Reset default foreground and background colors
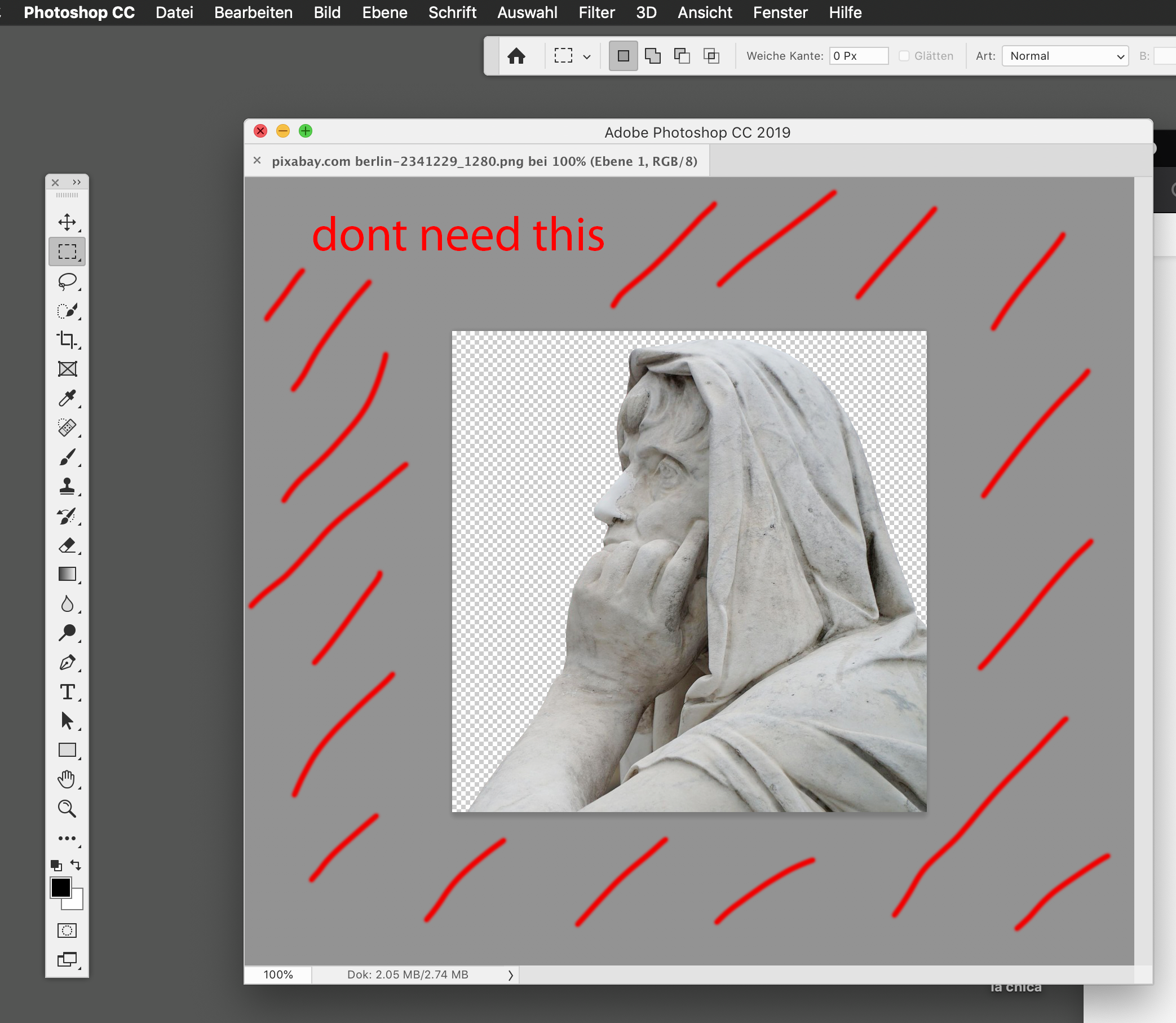The width and height of the screenshot is (1176, 1023). coord(56,866)
